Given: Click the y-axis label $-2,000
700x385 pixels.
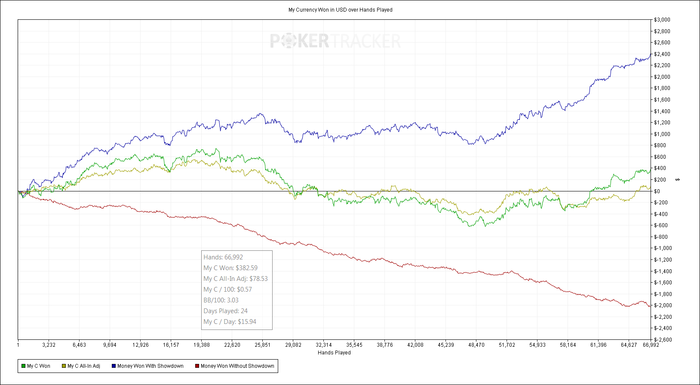Looking at the screenshot, I should [663, 305].
